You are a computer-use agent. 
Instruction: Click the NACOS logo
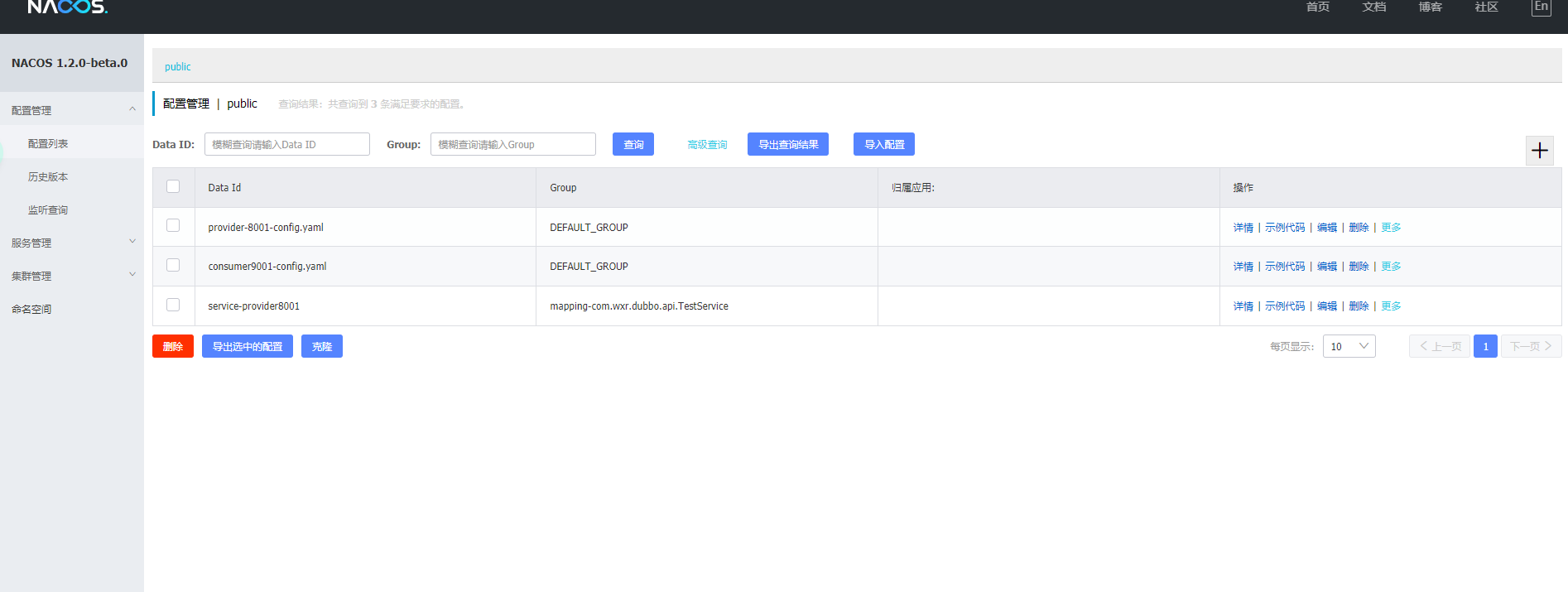pos(67,7)
